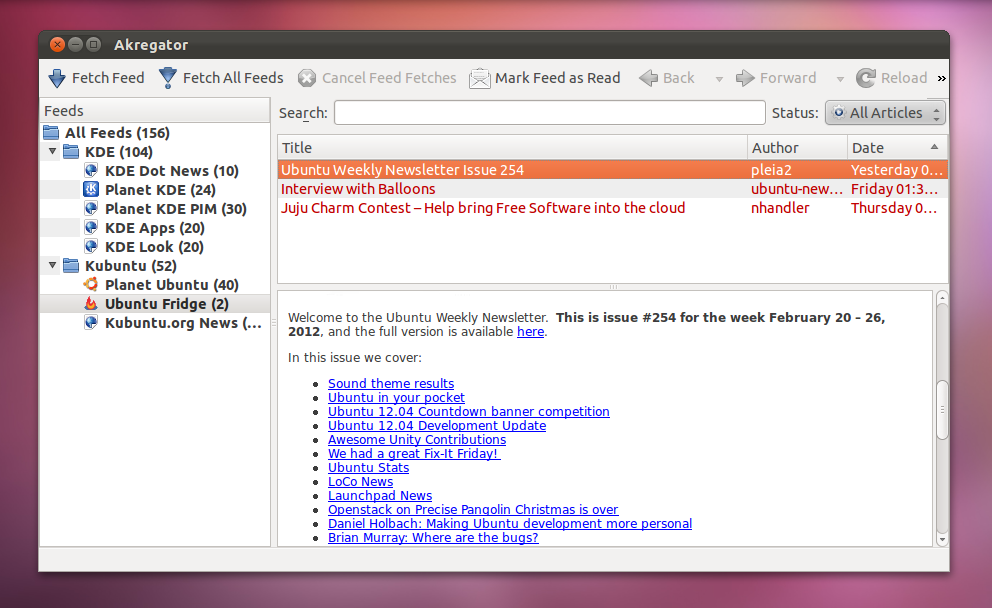This screenshot has height=608, width=992.
Task: Click the Mark Feed as Read envelope icon
Action: pyautogui.click(x=480, y=78)
